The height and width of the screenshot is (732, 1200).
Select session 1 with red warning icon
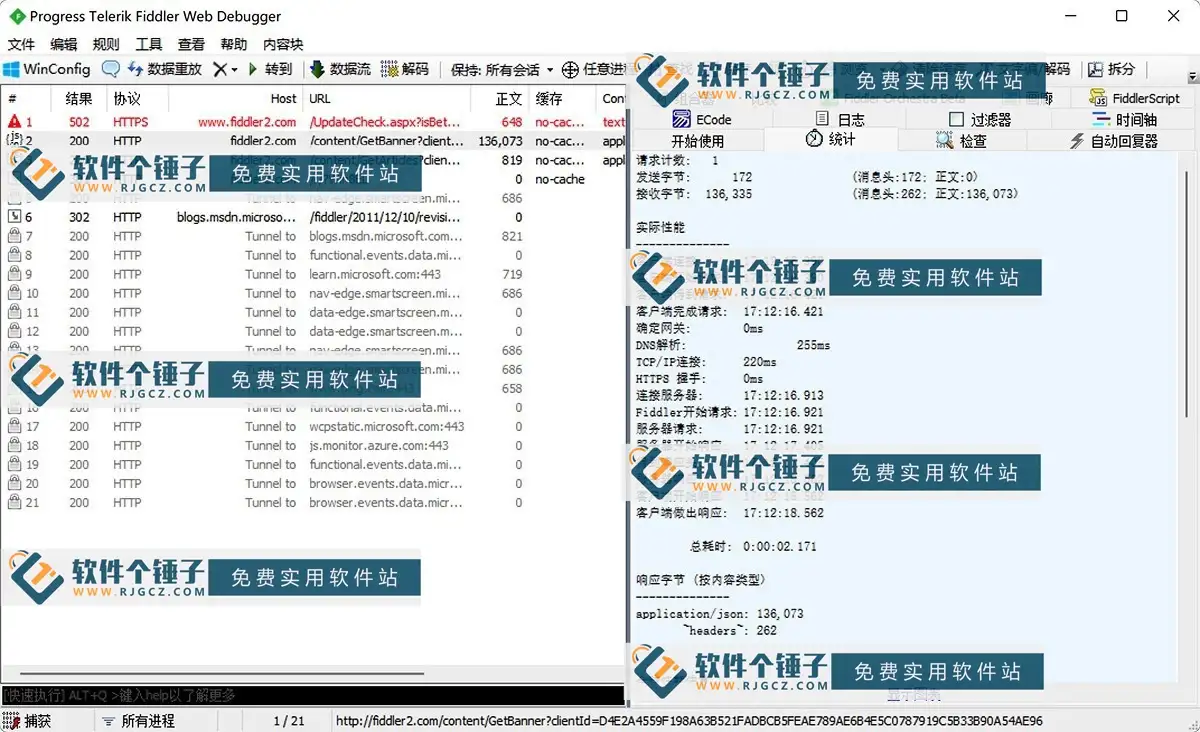312,122
